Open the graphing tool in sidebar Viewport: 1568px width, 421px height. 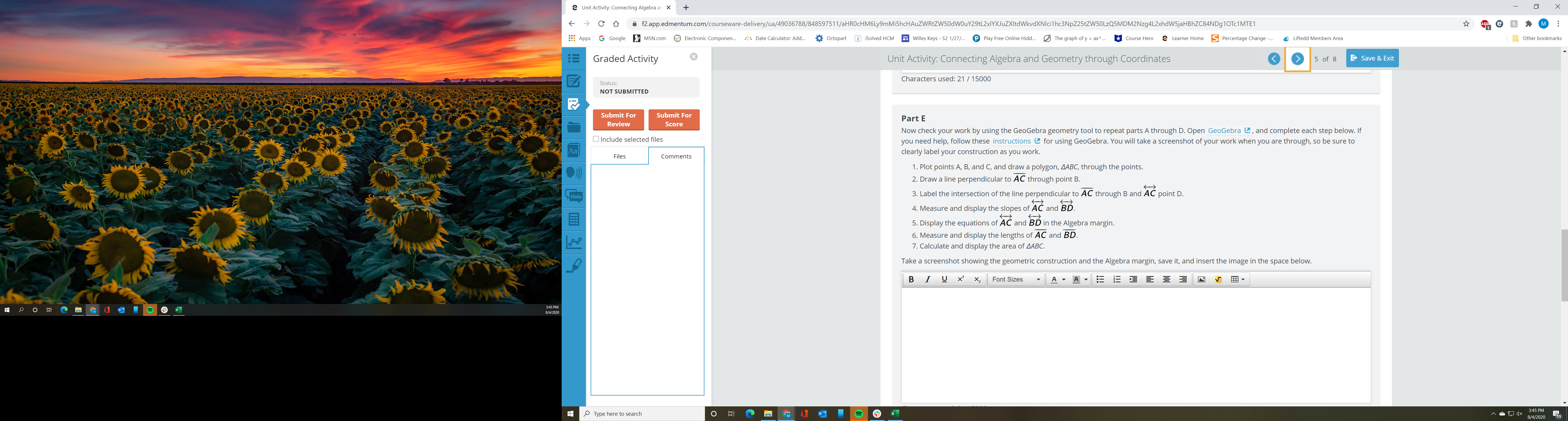coord(573,242)
